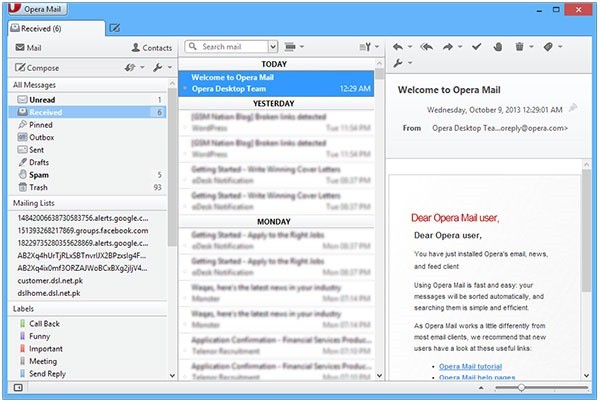This screenshot has width=600, height=402.
Task: Collapse the All Messages section header
Action: point(88,85)
